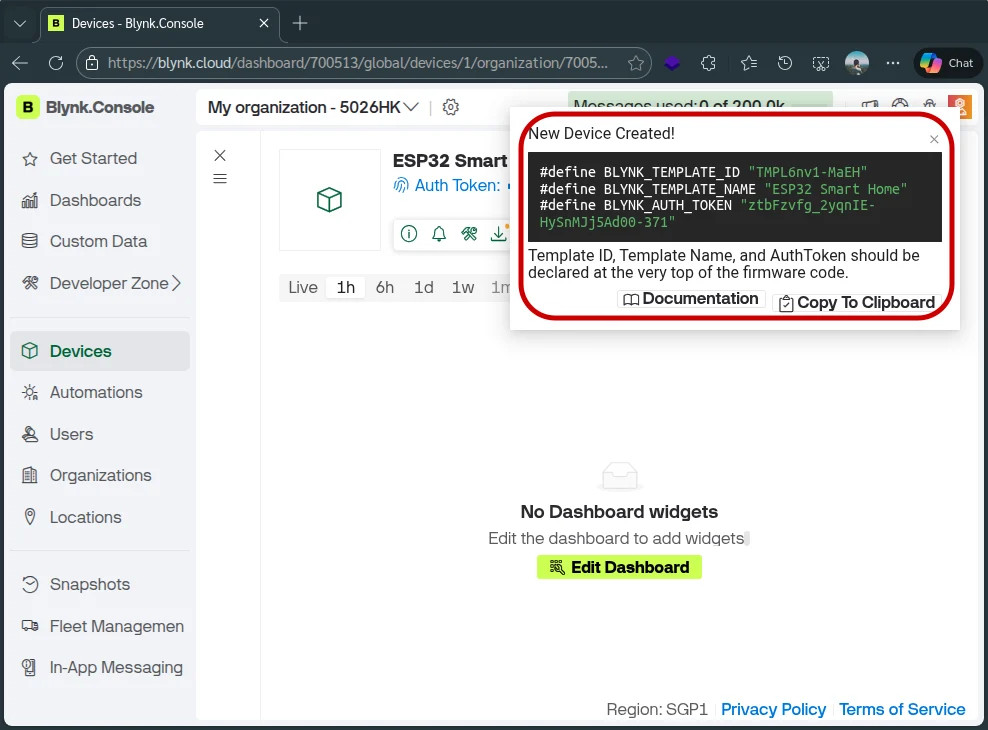Click the developer tools wrench icon
Image resolution: width=988 pixels, height=730 pixels.
[469, 234]
